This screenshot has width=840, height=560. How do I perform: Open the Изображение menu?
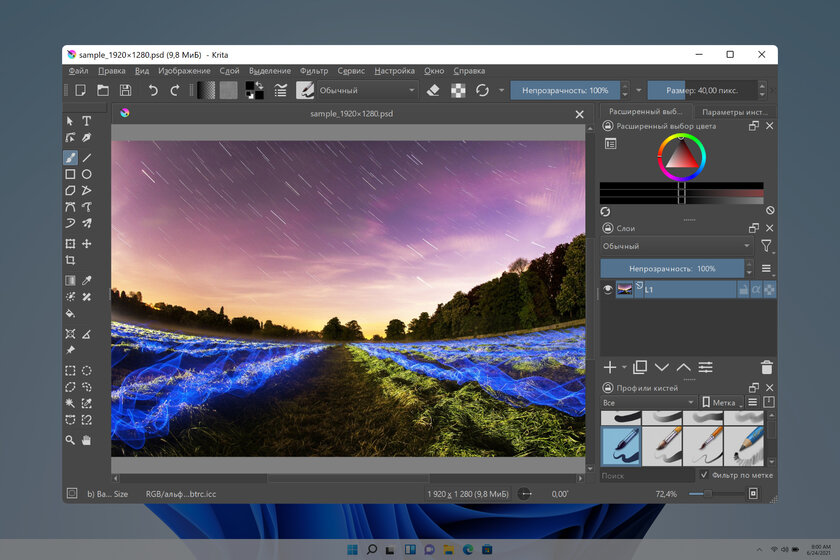click(184, 71)
